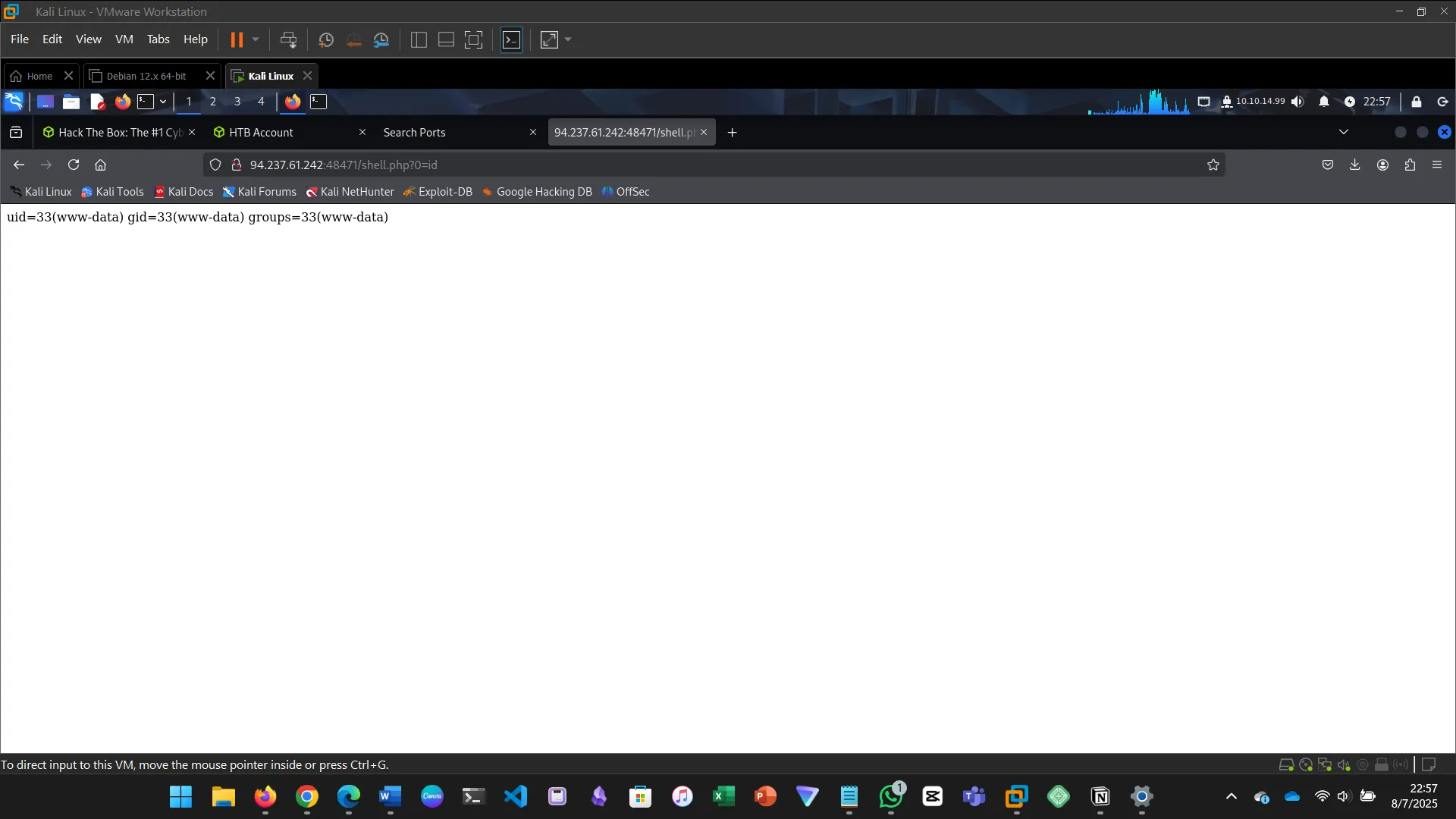This screenshot has height=819, width=1456.
Task: Expand the Firefox list all tabs chevron
Action: (1344, 132)
